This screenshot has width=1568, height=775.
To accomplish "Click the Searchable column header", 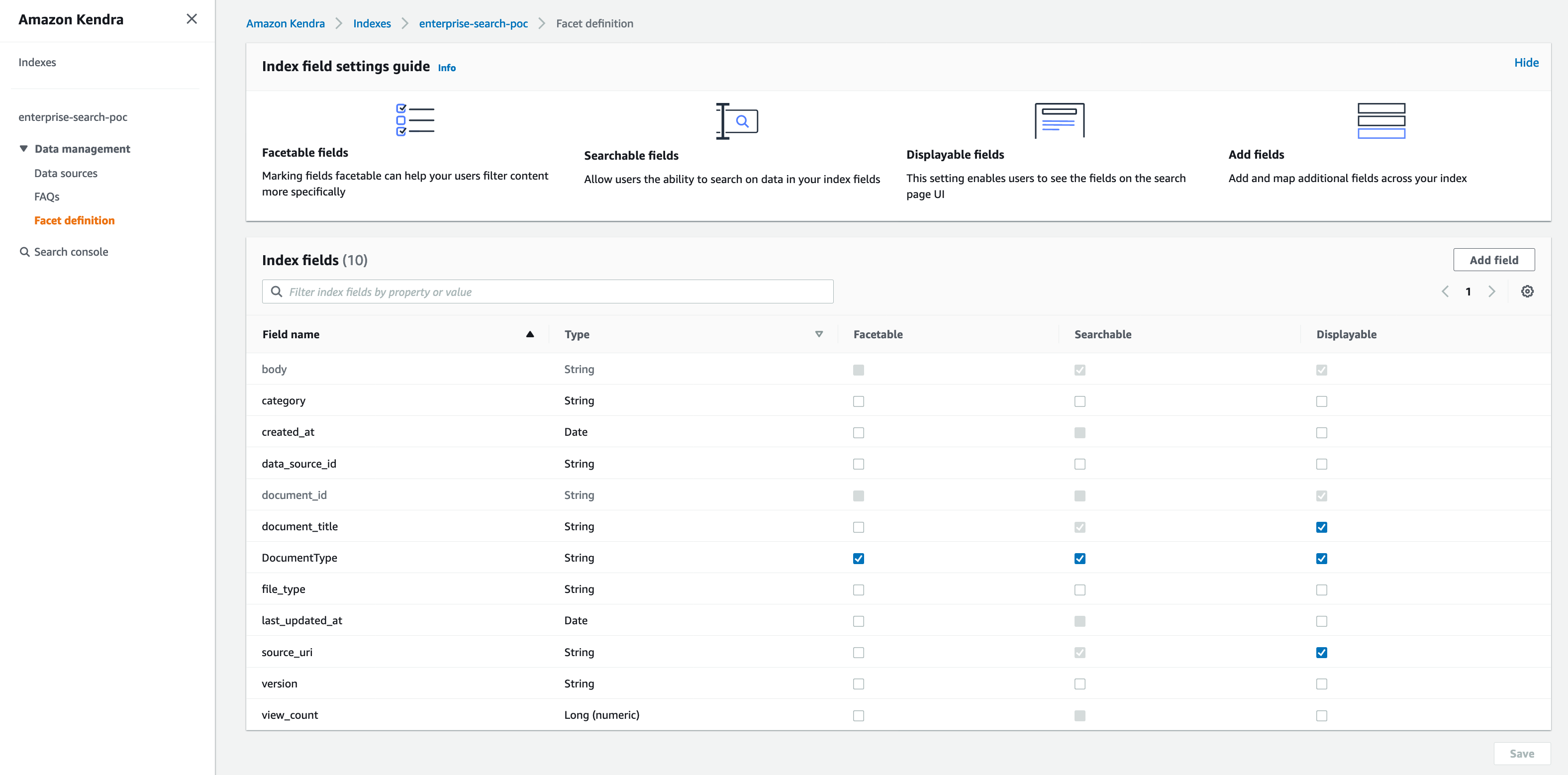I will 1102,334.
